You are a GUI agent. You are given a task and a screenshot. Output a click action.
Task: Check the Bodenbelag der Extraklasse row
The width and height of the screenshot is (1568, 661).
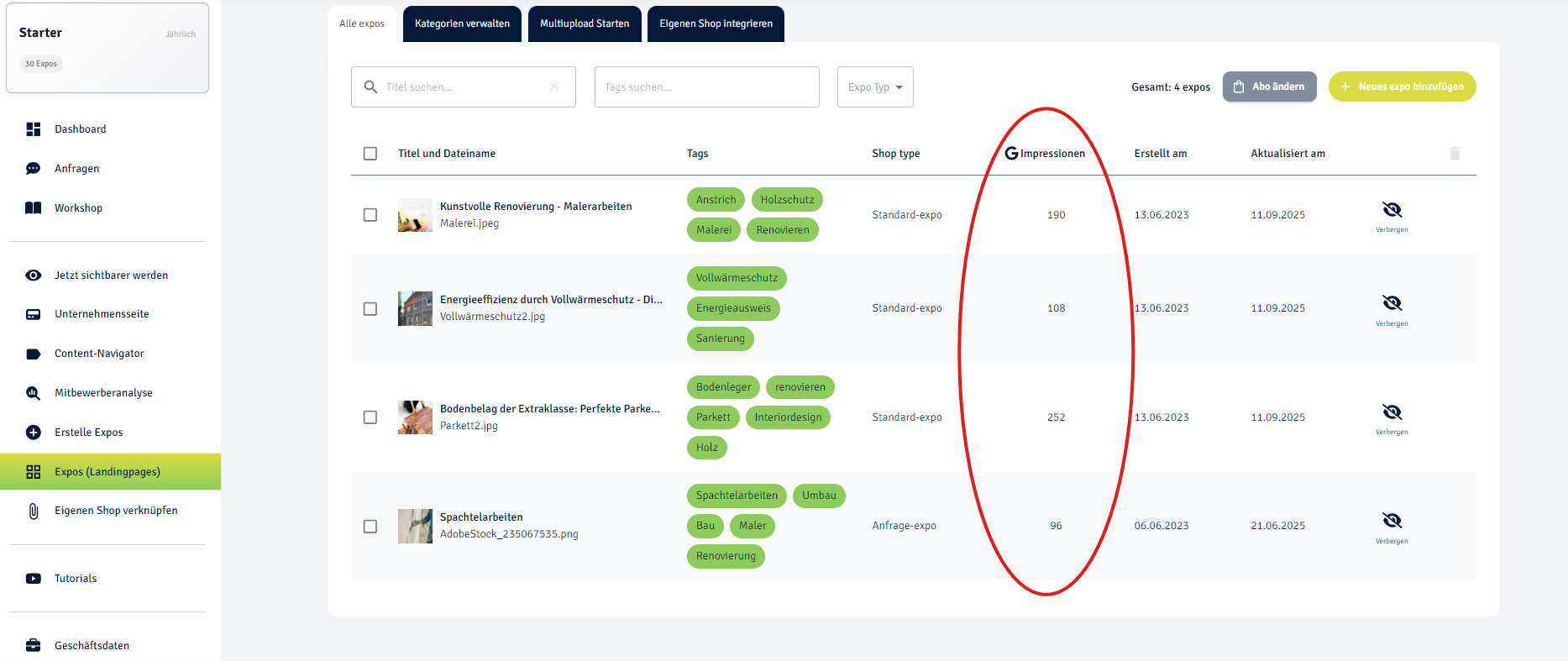pos(370,417)
